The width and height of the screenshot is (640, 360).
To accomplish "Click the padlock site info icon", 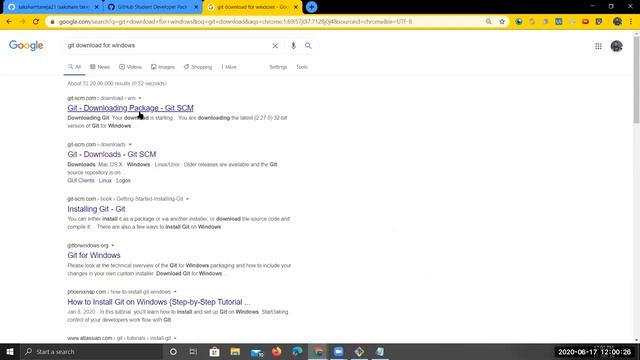I will (52, 22).
